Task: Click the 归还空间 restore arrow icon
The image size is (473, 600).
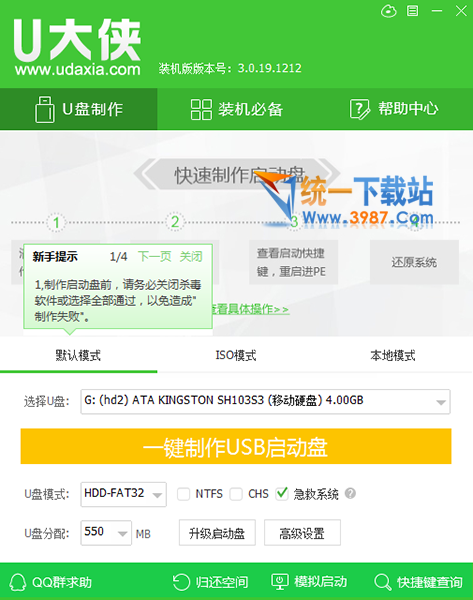Action: [181, 582]
